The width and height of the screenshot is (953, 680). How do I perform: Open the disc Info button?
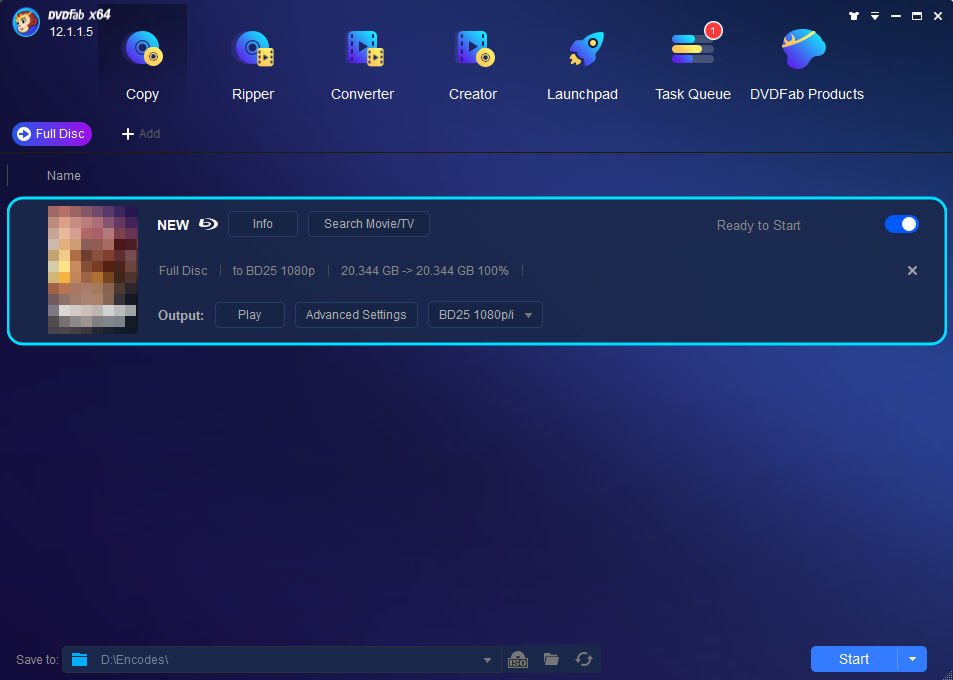point(263,224)
